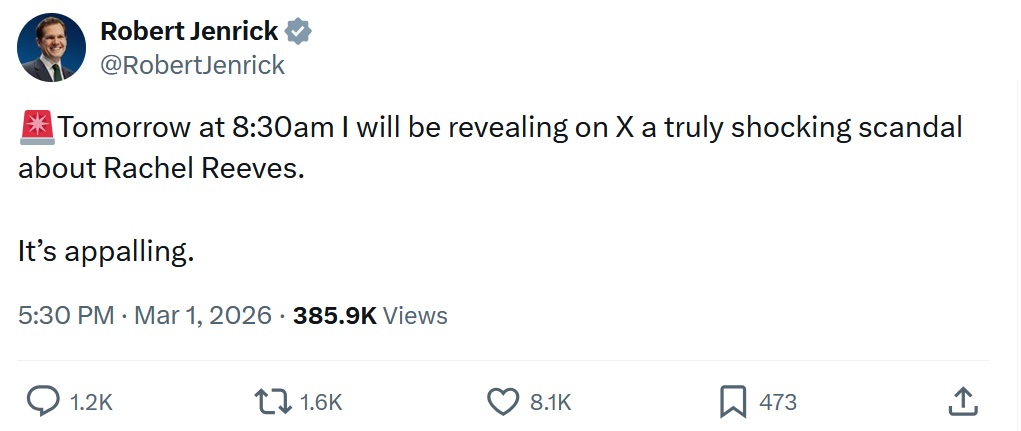The image size is (1021, 431).
Task: Click the 5:30 PM timestamp
Action: click(66, 316)
